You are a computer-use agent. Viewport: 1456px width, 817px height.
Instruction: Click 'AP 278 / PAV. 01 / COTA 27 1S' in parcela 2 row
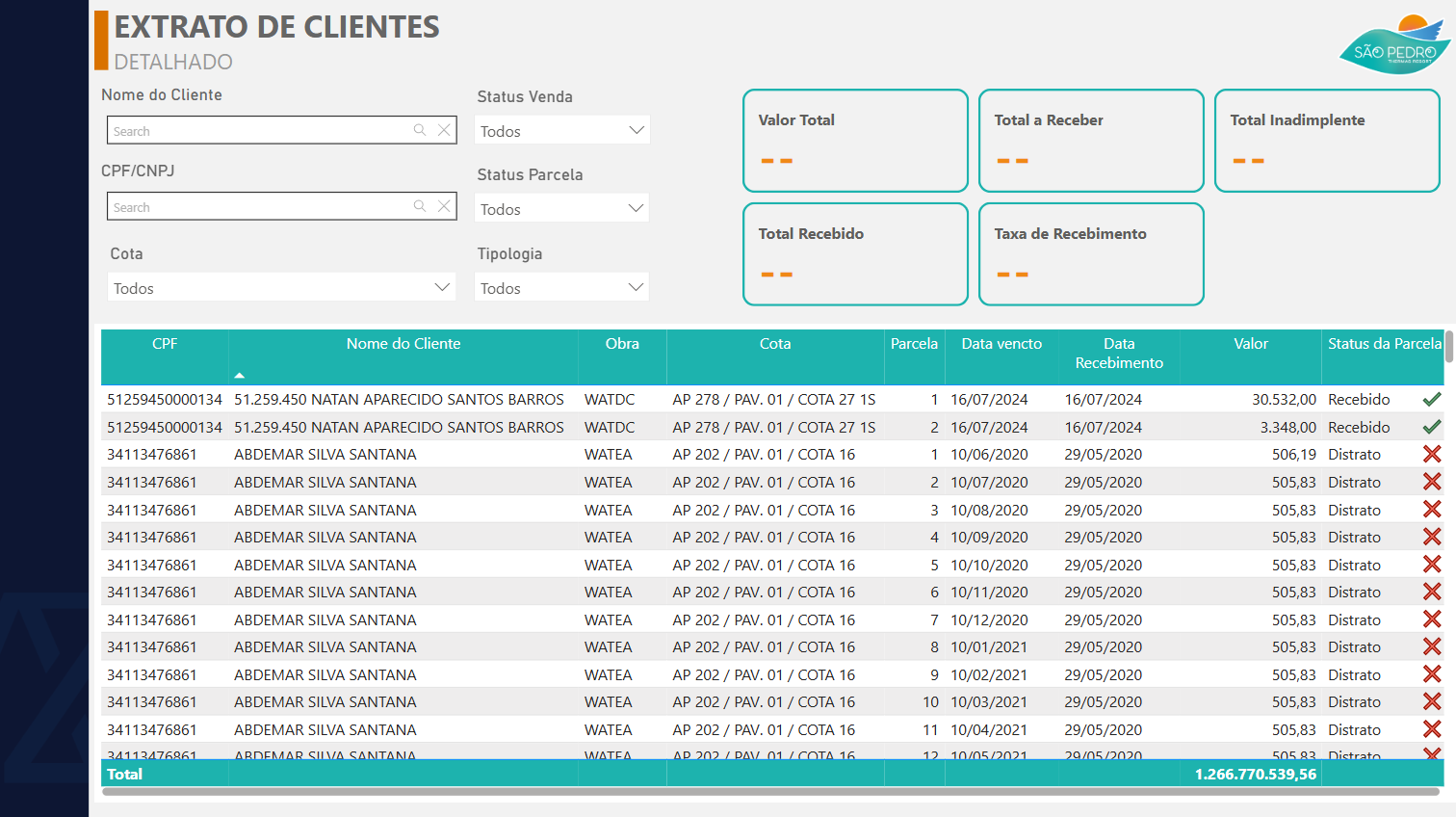pos(774,427)
